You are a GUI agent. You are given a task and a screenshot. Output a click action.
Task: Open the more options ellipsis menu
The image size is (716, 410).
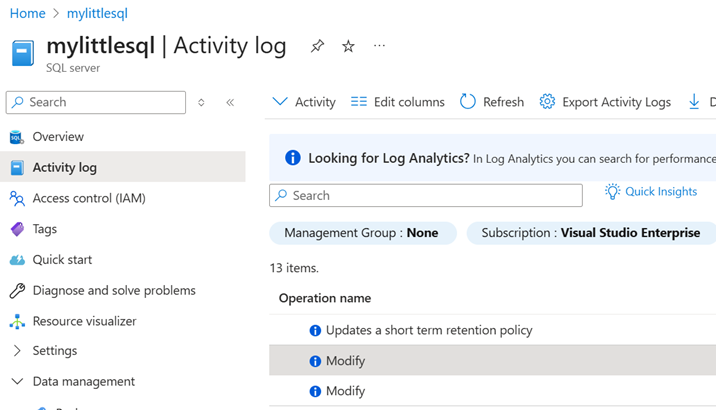(379, 46)
